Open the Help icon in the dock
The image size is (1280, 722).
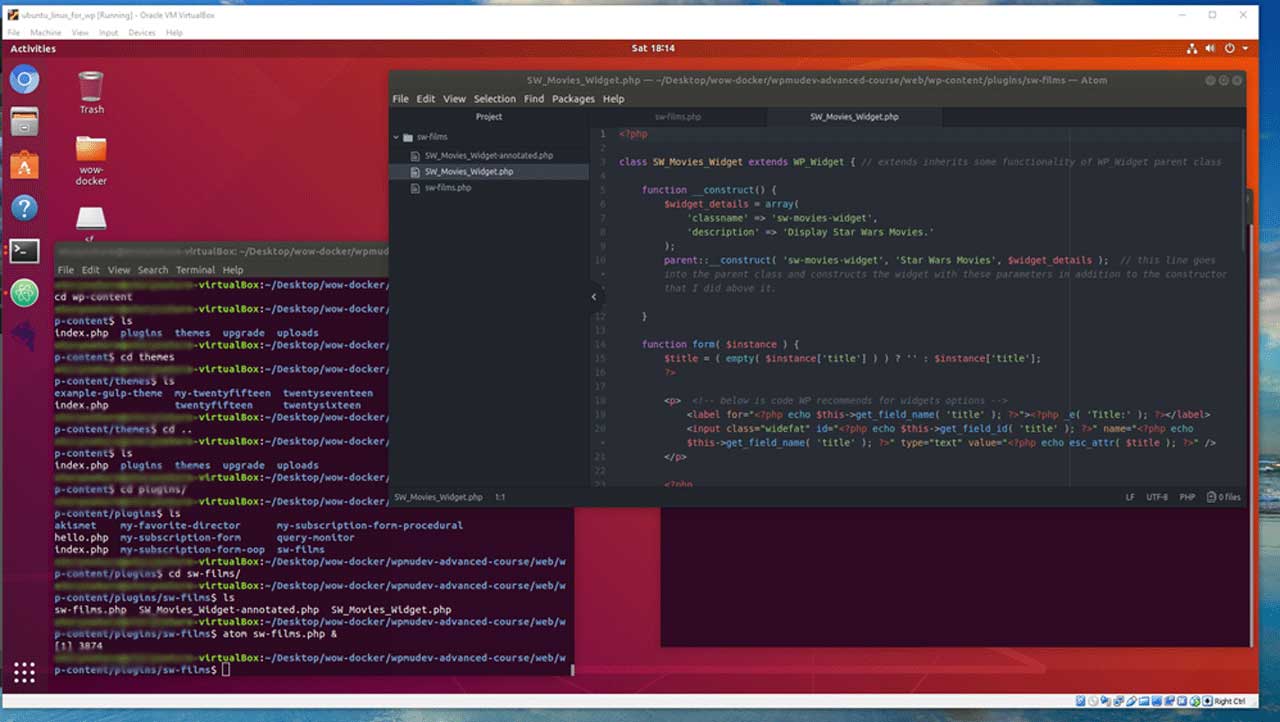[x=25, y=208]
